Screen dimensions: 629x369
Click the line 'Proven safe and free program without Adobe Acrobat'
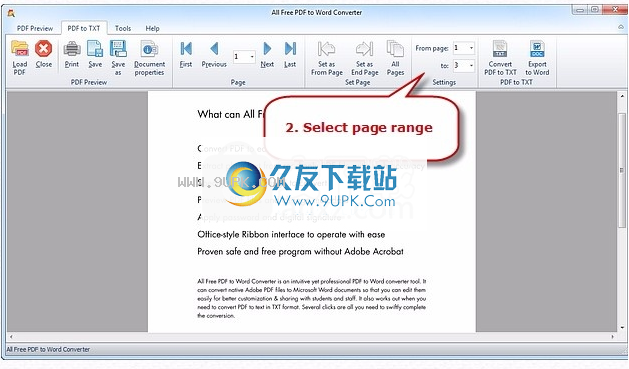pyautogui.click(x=300, y=252)
